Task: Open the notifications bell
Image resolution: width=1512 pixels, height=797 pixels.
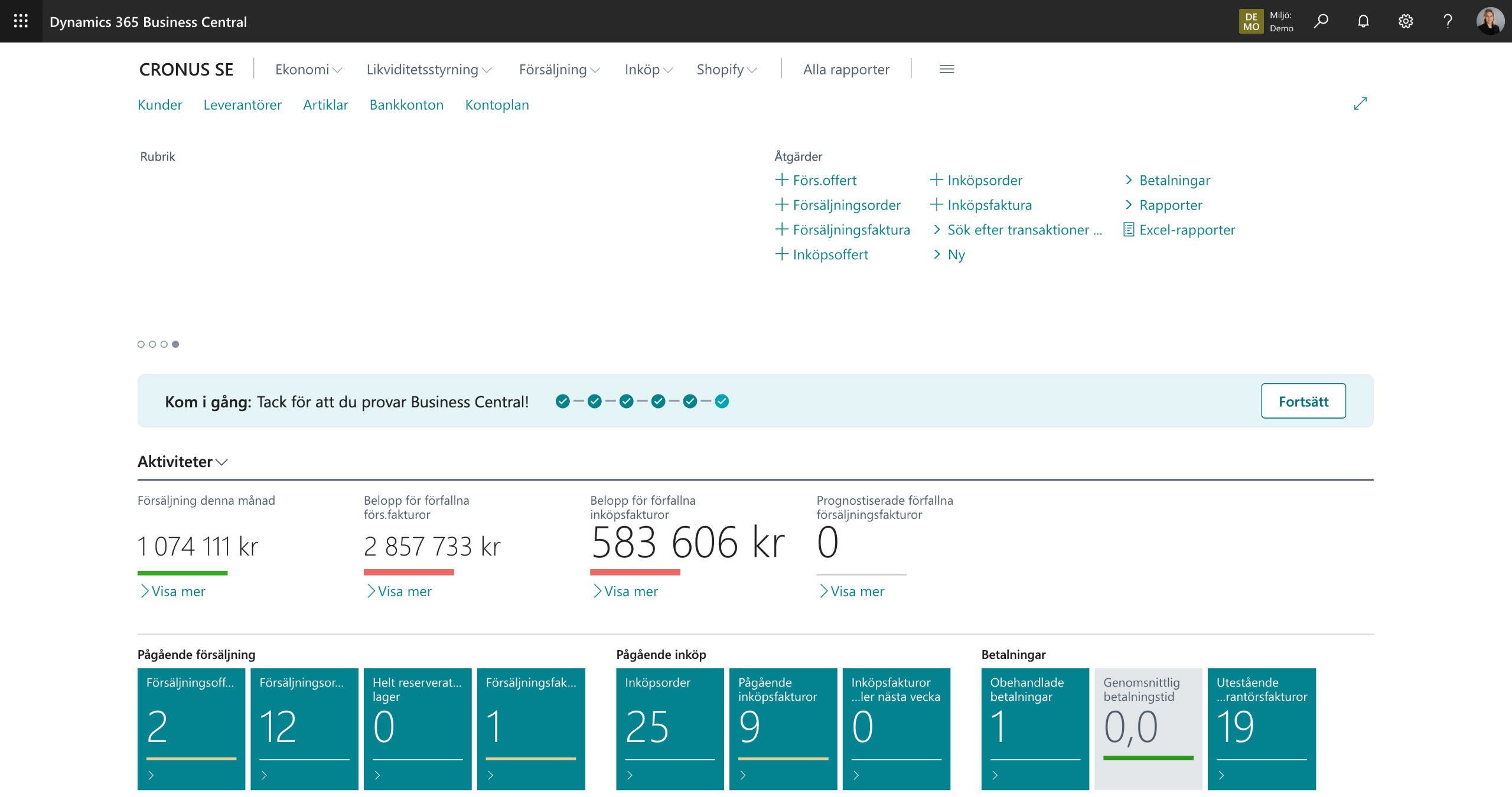Action: (x=1363, y=21)
